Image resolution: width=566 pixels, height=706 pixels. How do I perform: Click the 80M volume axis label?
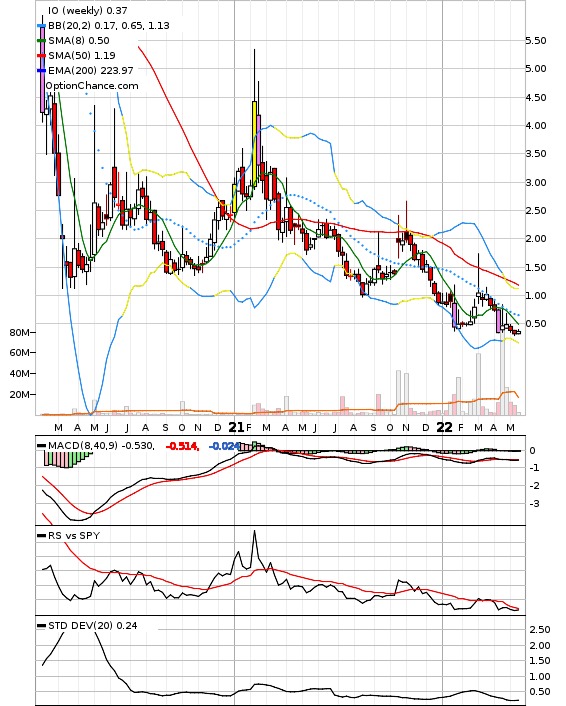click(x=19, y=333)
